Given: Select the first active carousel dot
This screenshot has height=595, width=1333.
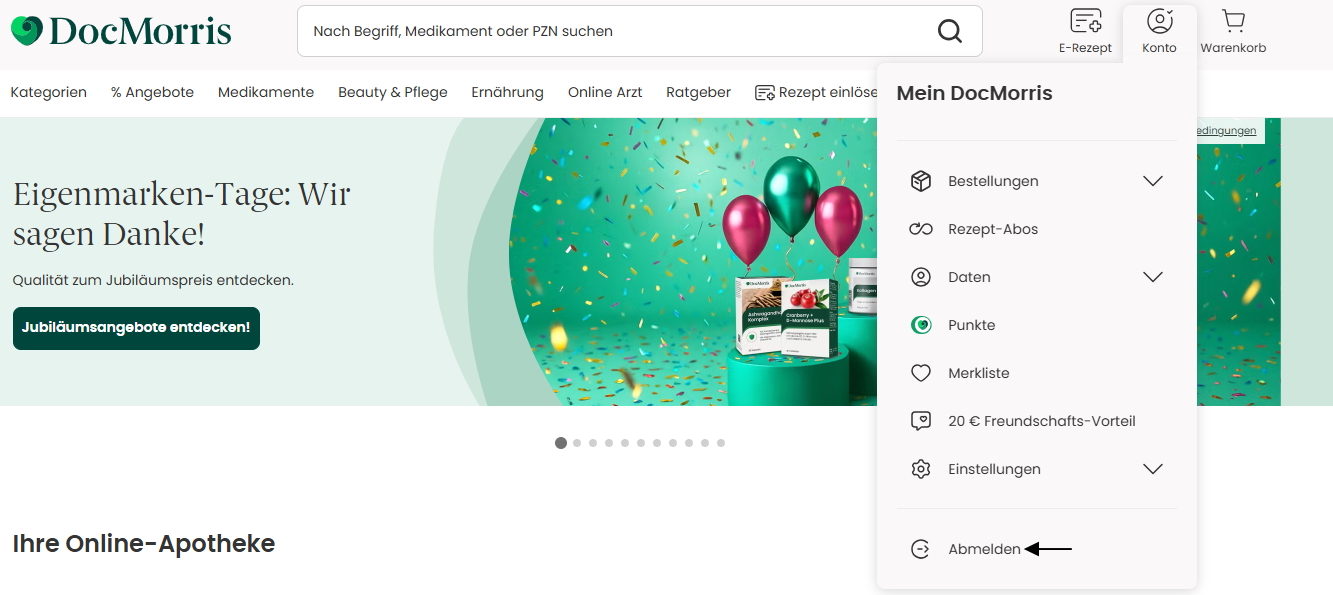Looking at the screenshot, I should click(561, 443).
